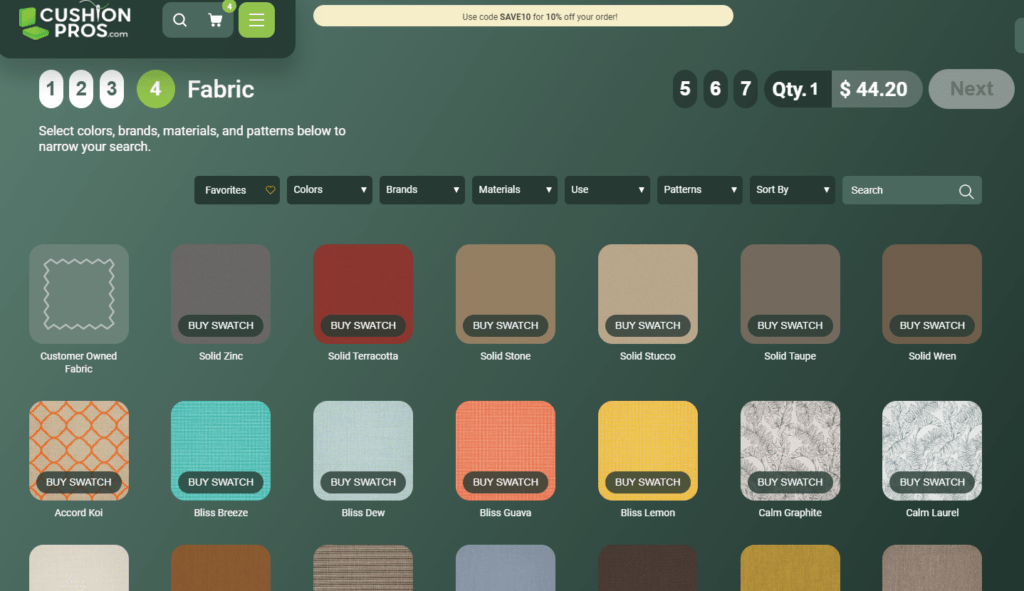Select the Bliss Lemon yellow fabric swatch
The height and width of the screenshot is (591, 1024).
tap(647, 440)
